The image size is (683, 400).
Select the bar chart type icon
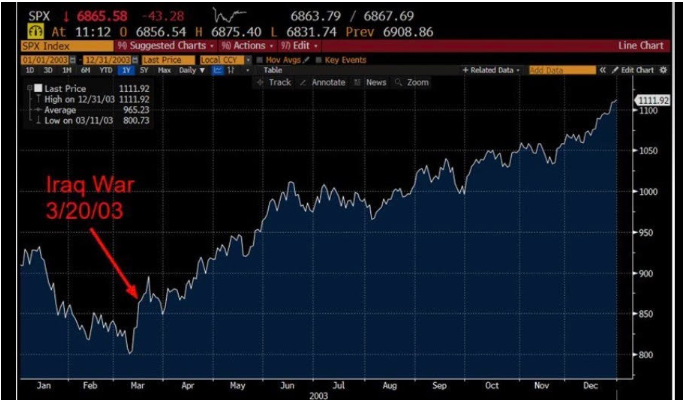pos(231,70)
